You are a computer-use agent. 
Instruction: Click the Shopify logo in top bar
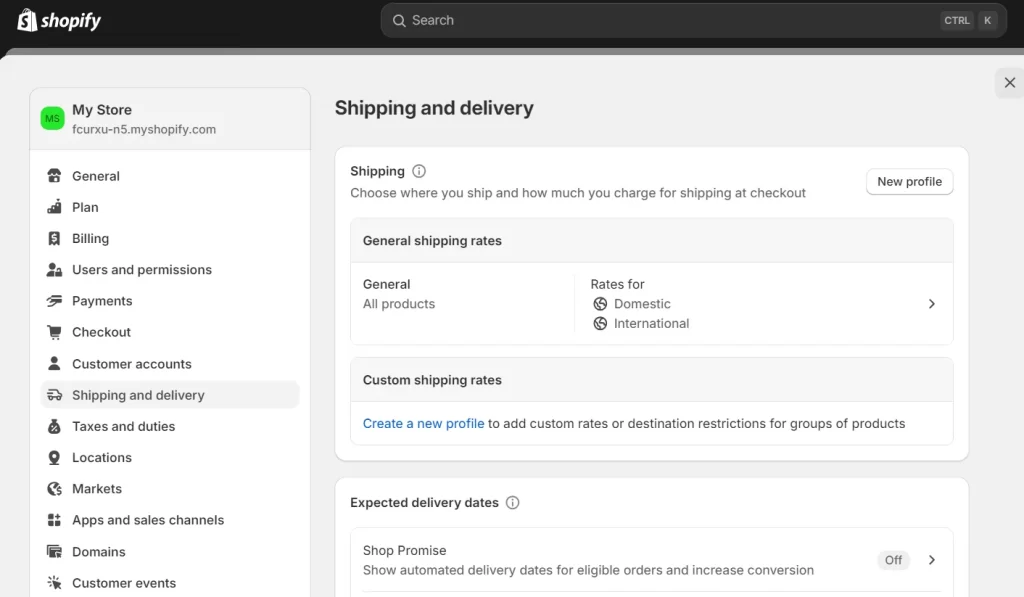tap(59, 20)
